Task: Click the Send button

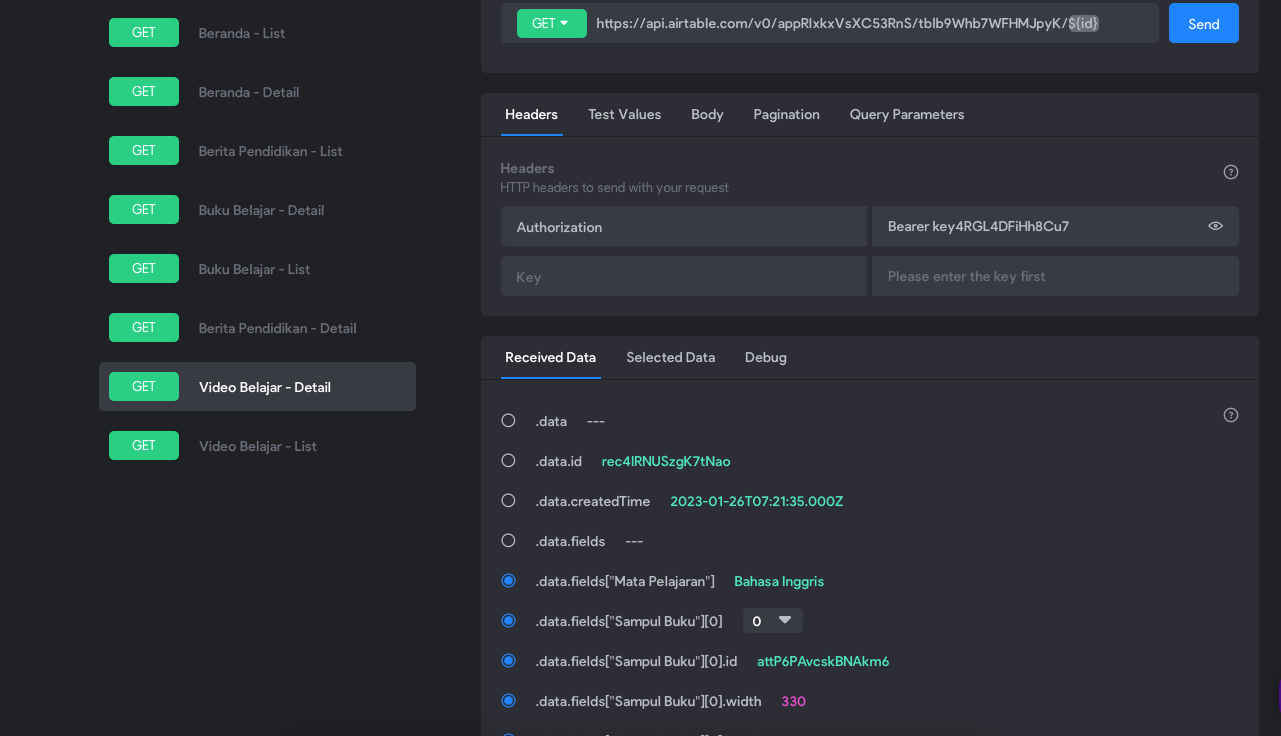Action: (1204, 23)
